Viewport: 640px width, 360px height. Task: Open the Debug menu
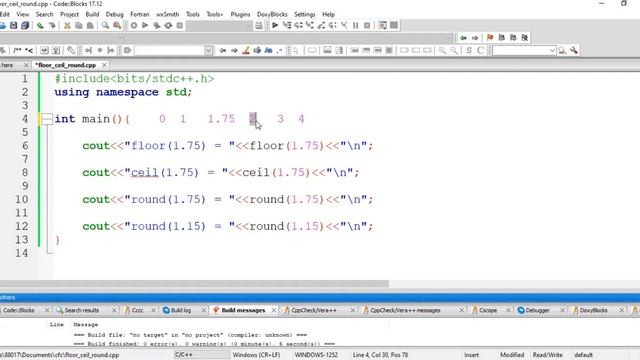tap(115, 14)
